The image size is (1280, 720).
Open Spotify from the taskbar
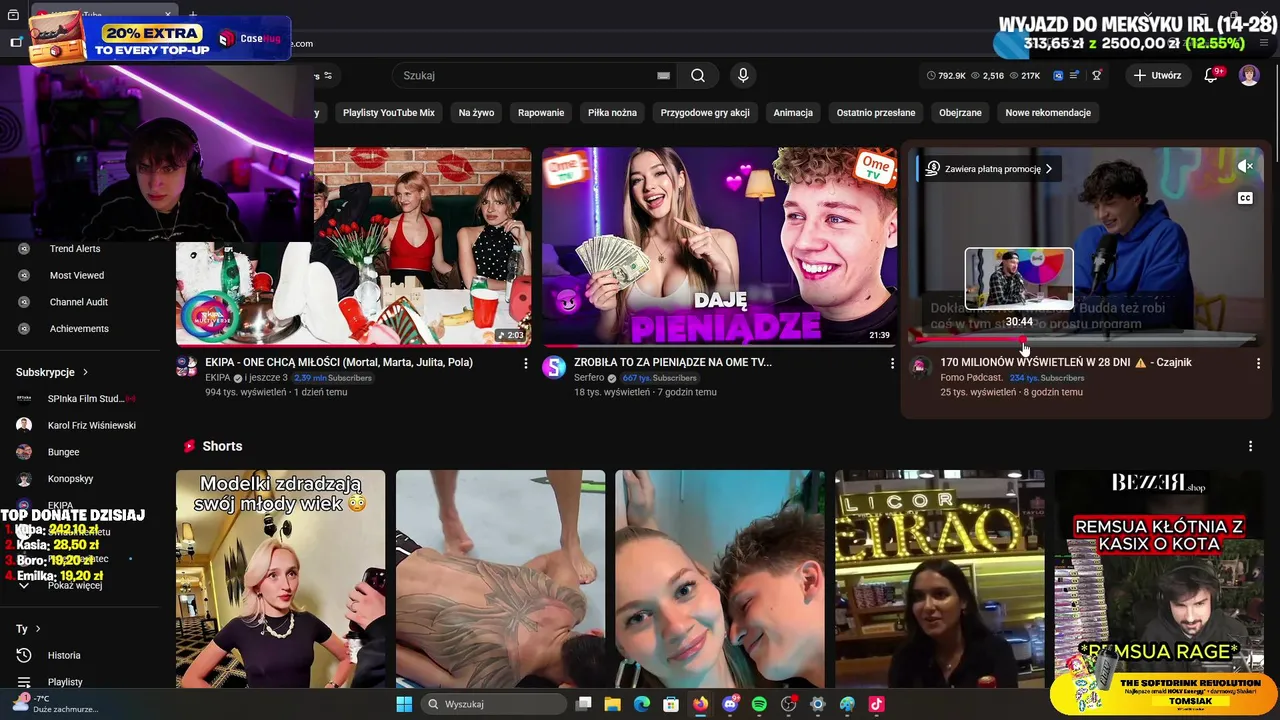(759, 704)
